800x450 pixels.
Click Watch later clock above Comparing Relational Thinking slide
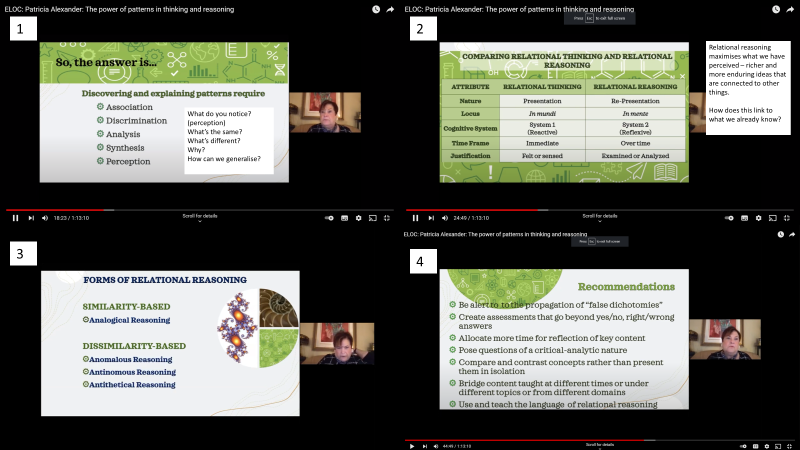[x=776, y=9]
